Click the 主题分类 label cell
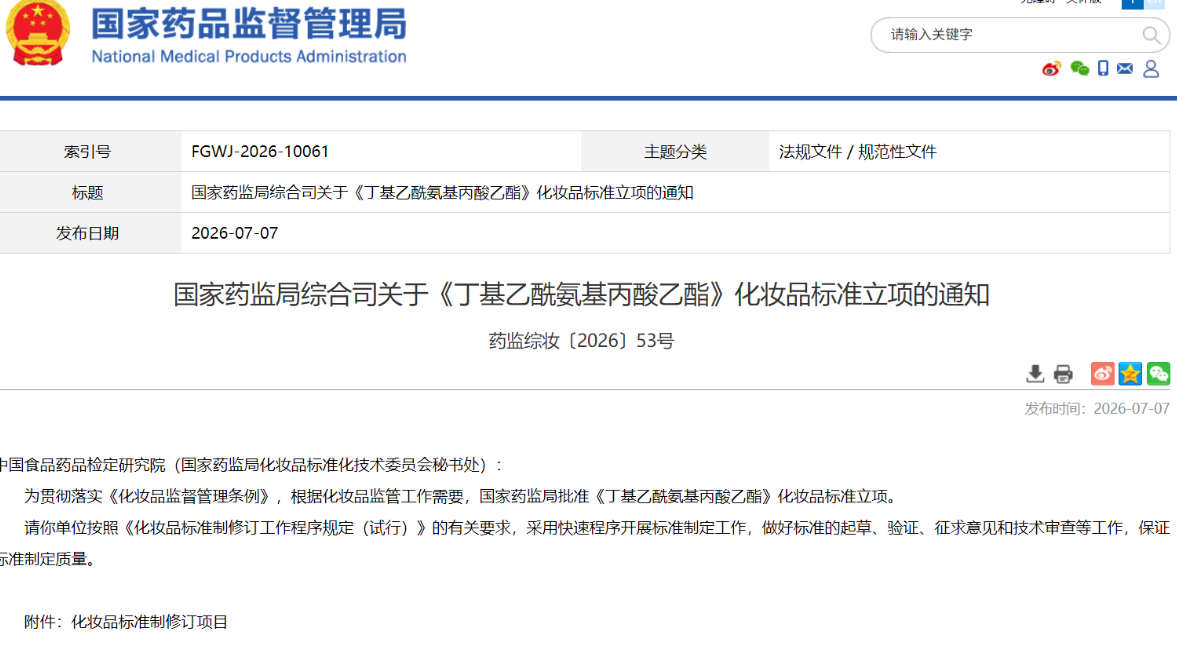The image size is (1177, 662). click(x=675, y=152)
